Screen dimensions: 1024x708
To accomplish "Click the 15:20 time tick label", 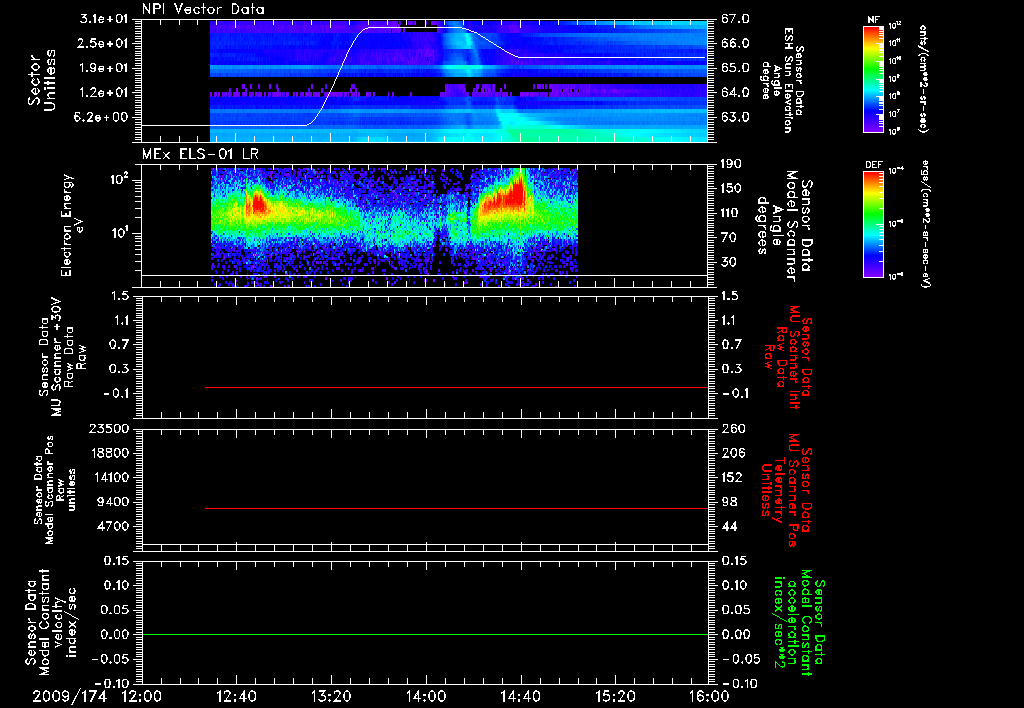I will pyautogui.click(x=615, y=696).
